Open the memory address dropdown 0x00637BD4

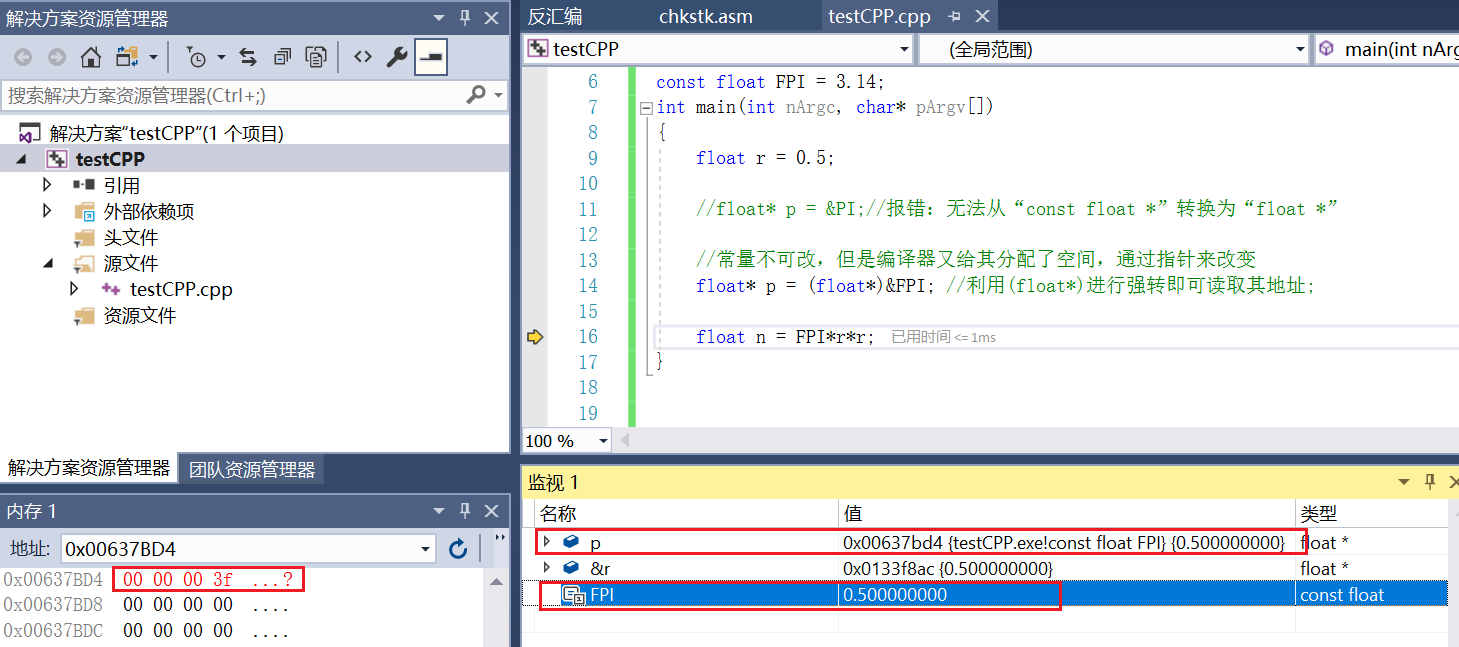tap(425, 549)
